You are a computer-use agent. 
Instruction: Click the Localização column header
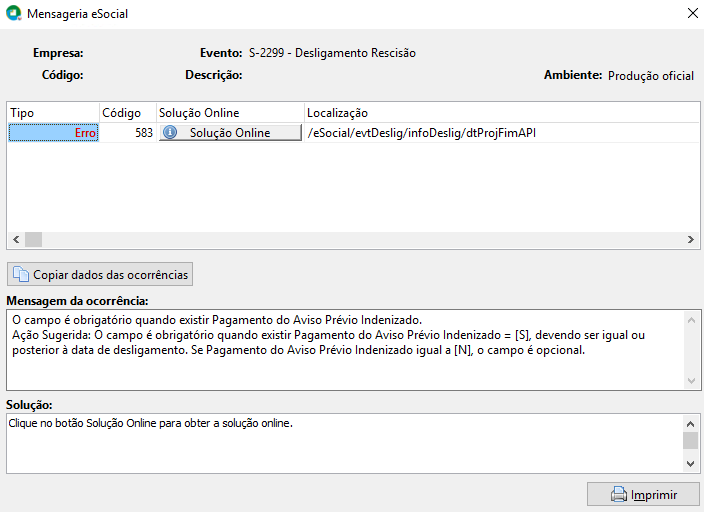click(502, 113)
